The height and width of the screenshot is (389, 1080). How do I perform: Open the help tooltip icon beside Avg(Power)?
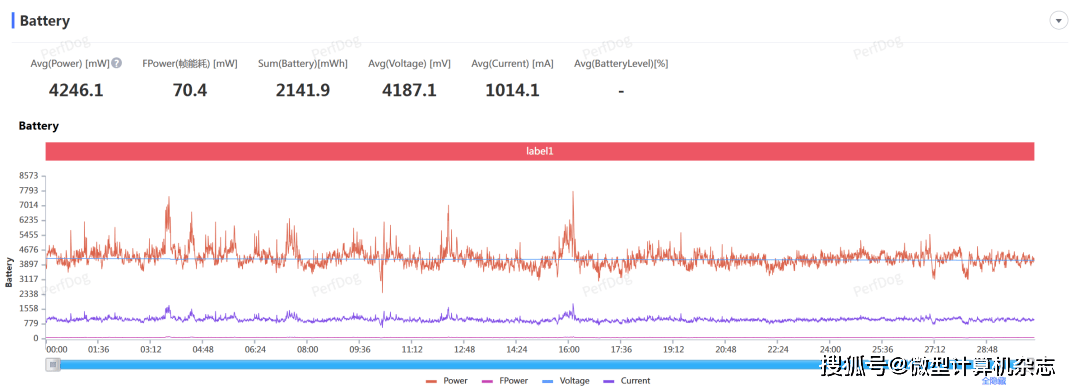point(117,63)
